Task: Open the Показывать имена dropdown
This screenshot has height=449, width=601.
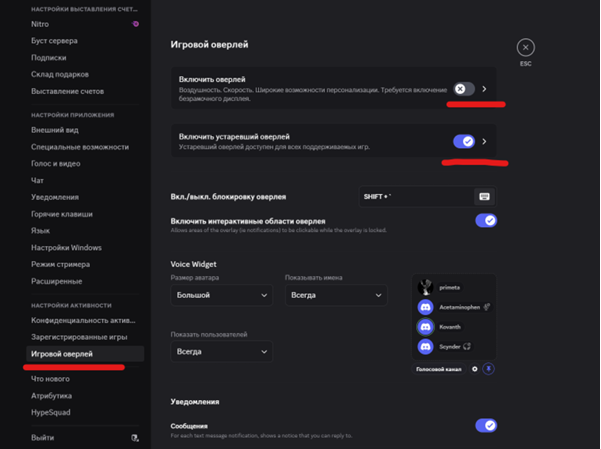Action: [335, 296]
